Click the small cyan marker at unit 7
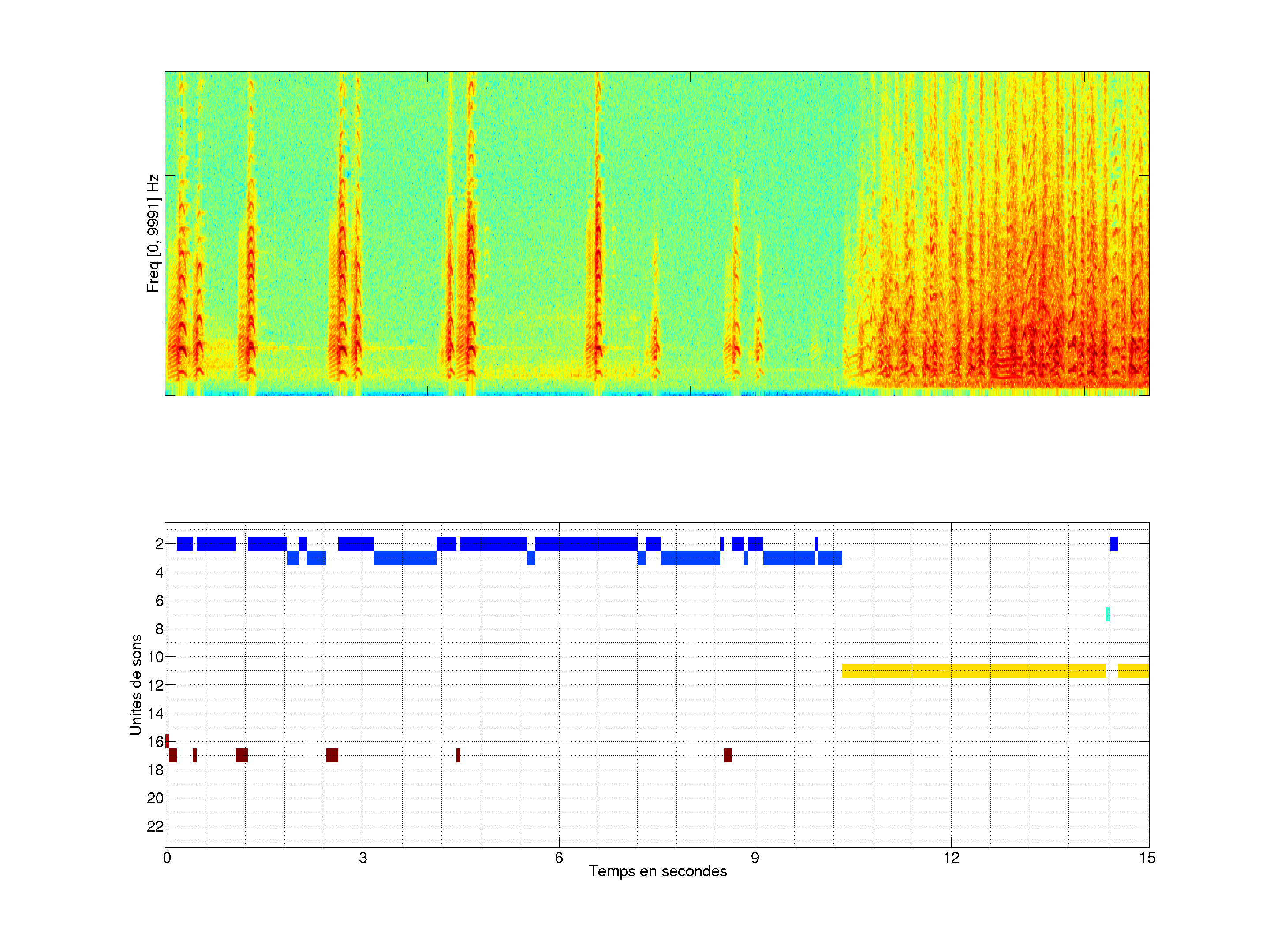Screen dimensions: 1270x952 (x=1108, y=614)
